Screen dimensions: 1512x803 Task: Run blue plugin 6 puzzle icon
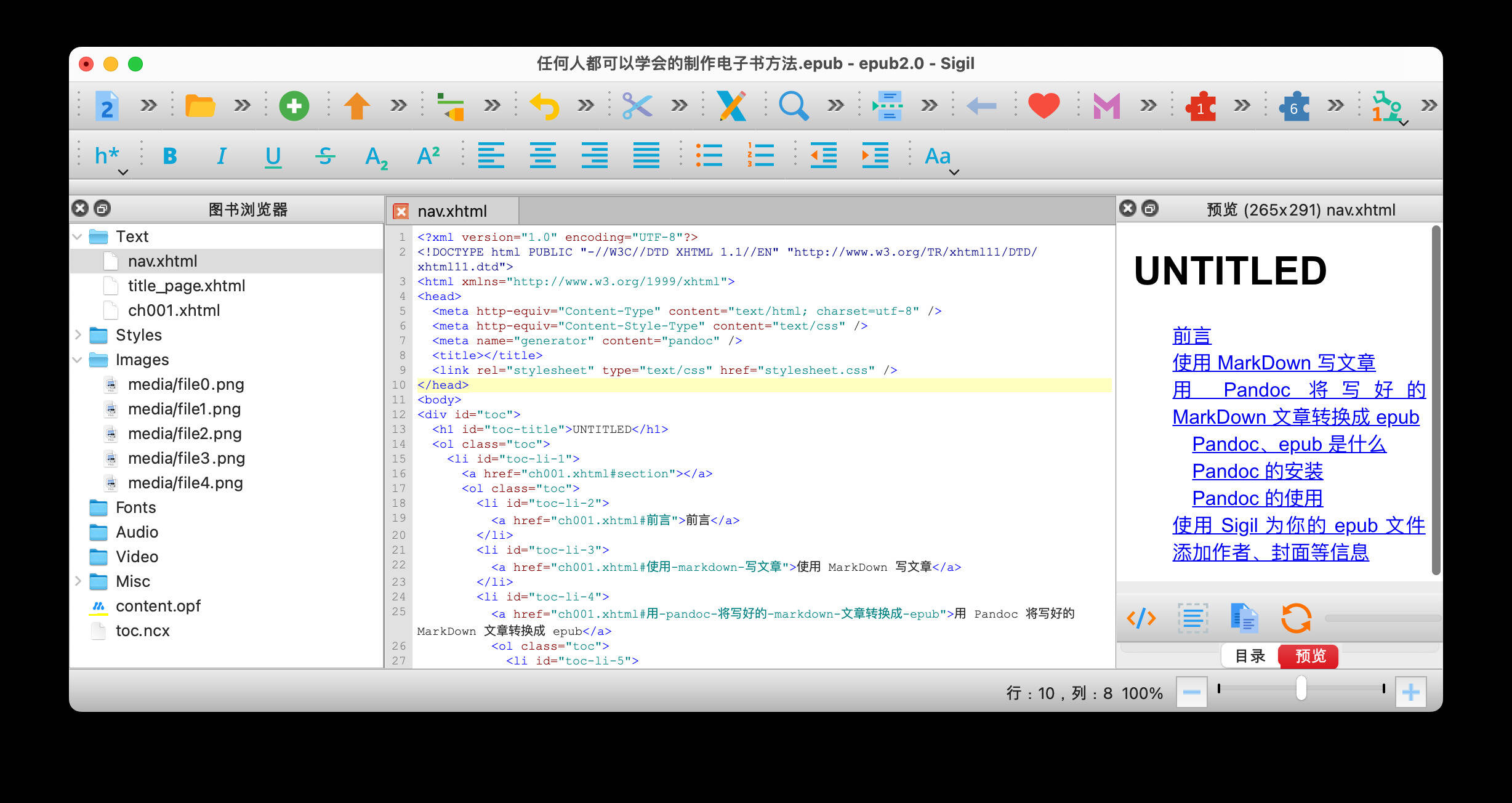(1294, 107)
